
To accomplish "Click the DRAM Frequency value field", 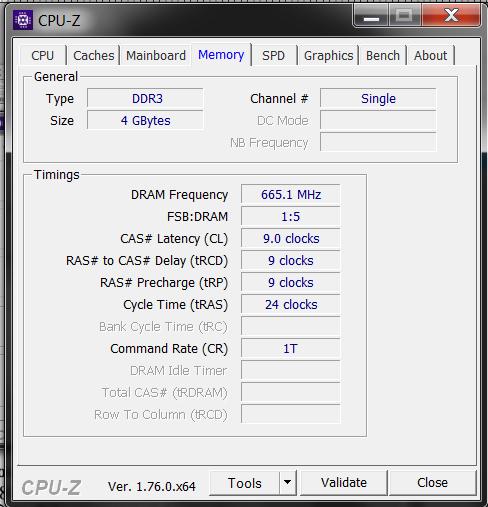I will (x=291, y=194).
